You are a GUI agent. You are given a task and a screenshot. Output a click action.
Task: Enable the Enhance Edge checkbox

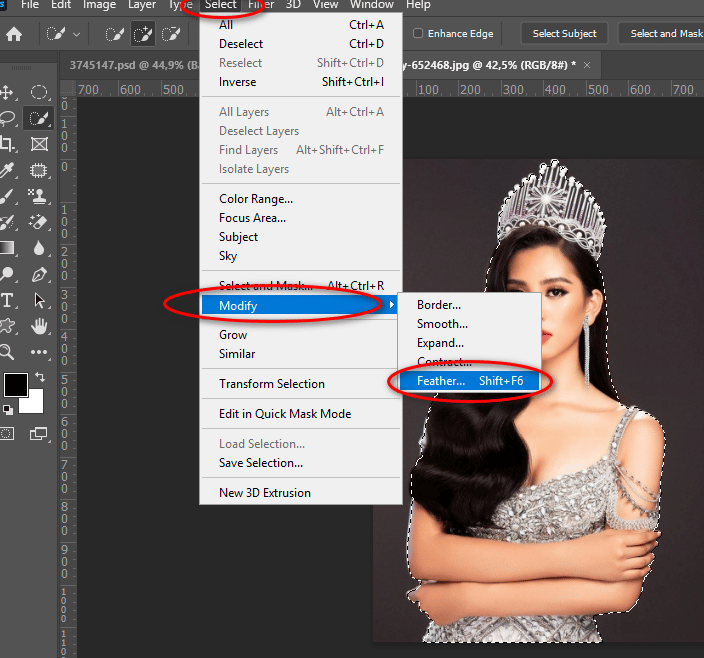tap(418, 34)
